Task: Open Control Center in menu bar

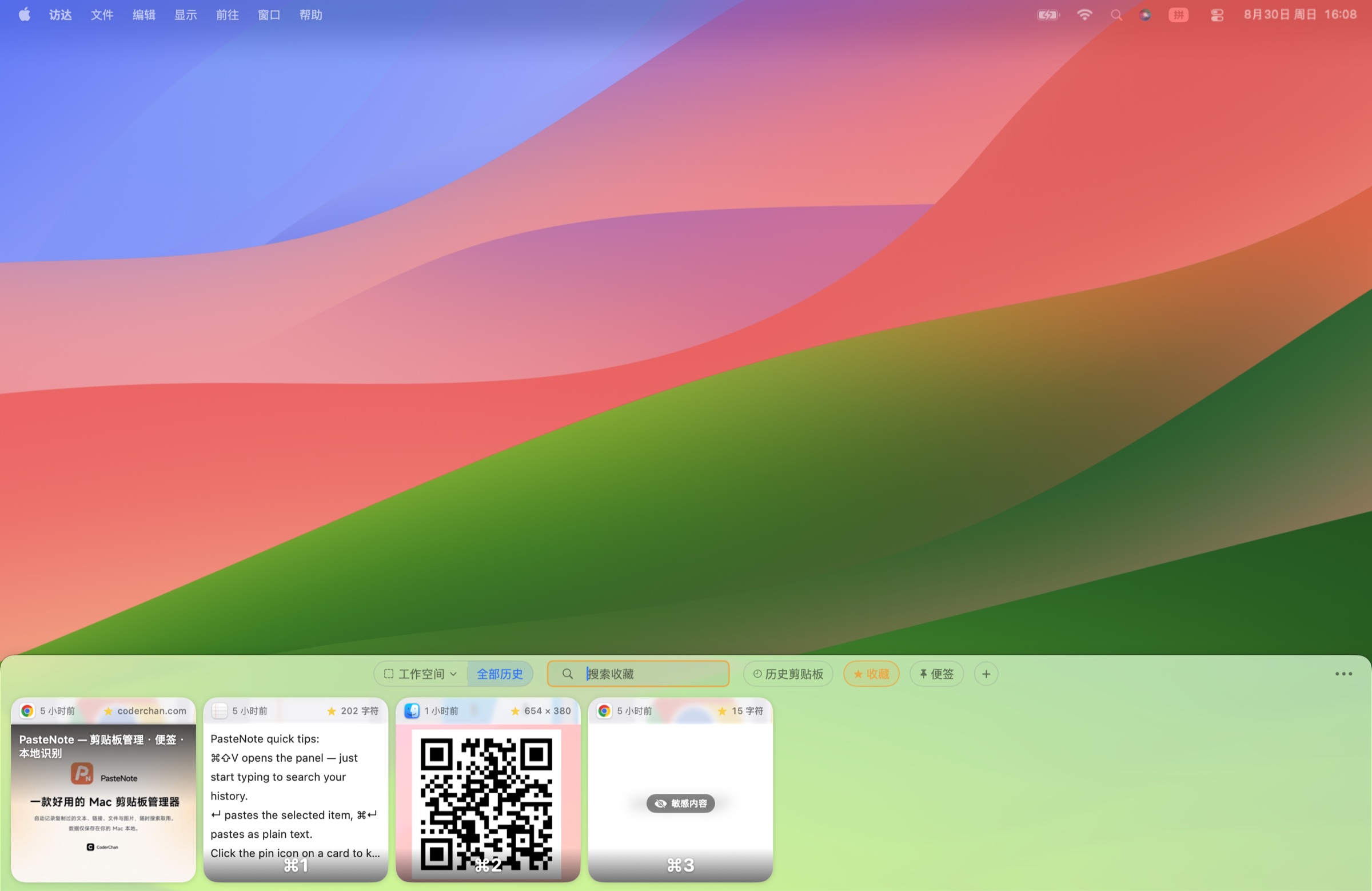Action: [1217, 15]
